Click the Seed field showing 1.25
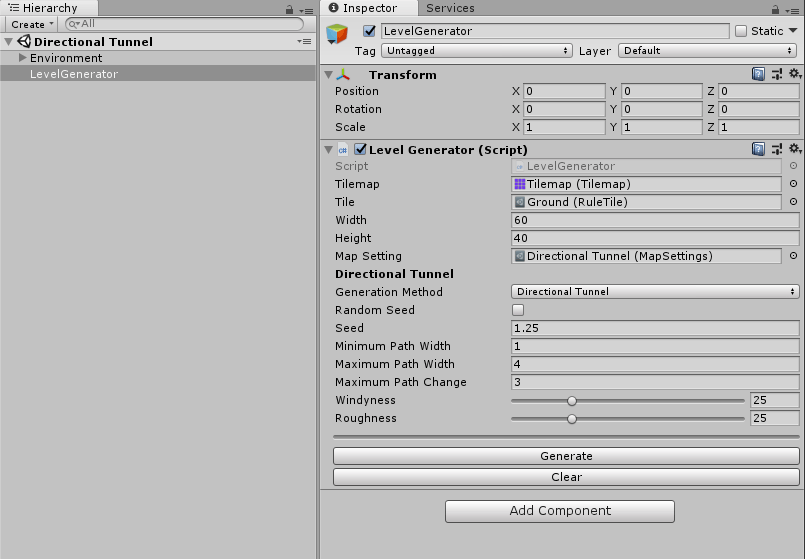805x559 pixels. [x=655, y=328]
